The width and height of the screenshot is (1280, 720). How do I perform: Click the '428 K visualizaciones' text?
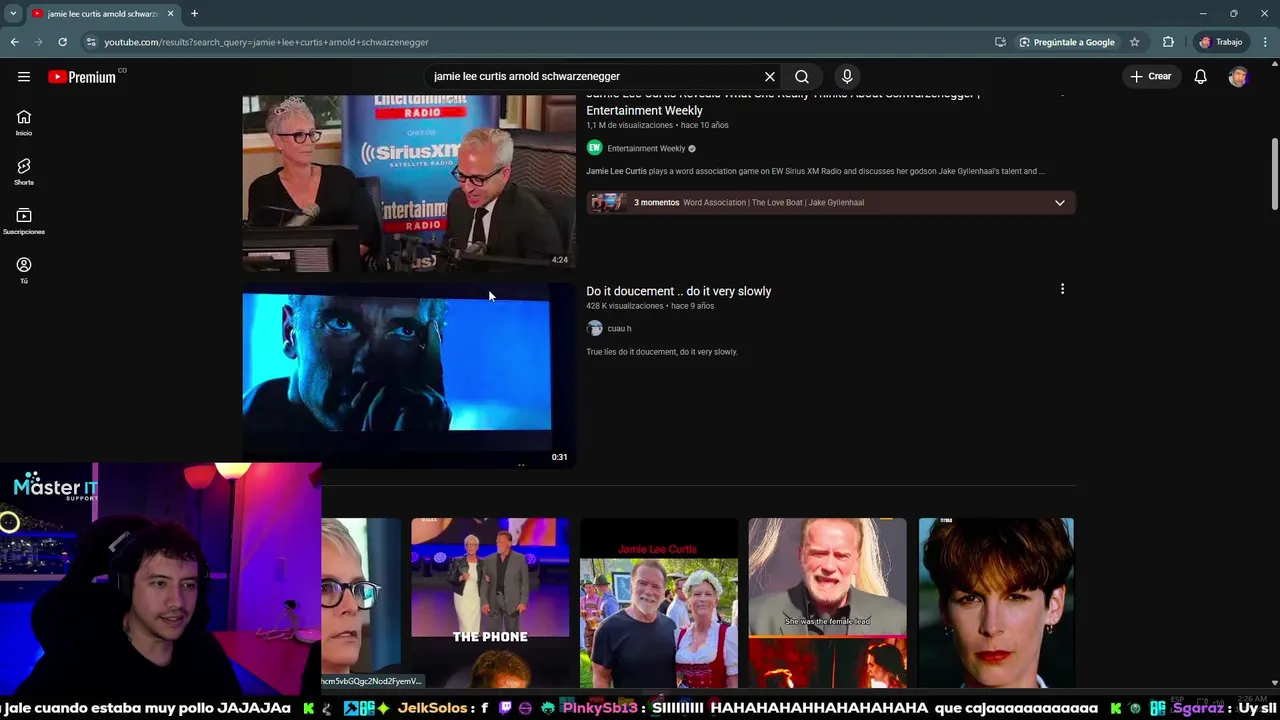click(x=625, y=306)
